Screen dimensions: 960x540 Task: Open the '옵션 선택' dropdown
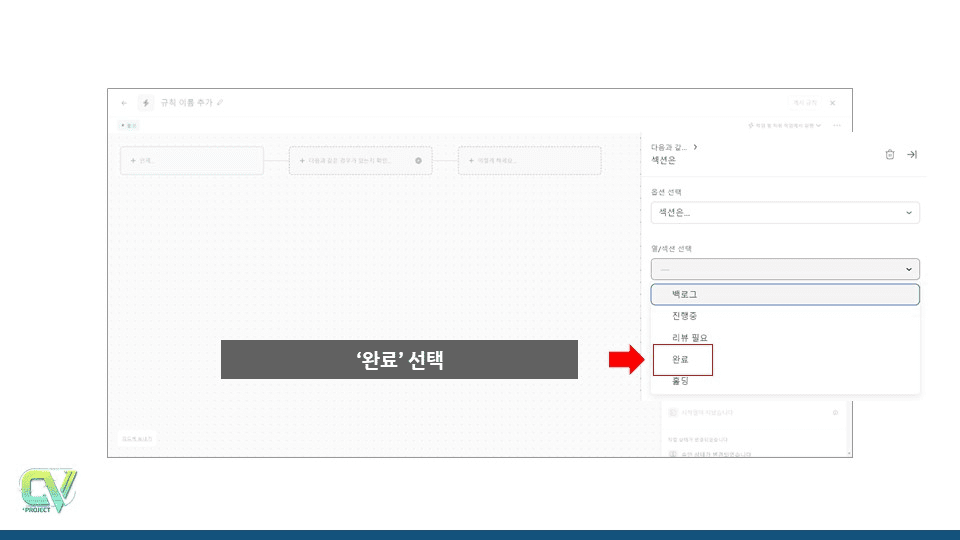[784, 213]
